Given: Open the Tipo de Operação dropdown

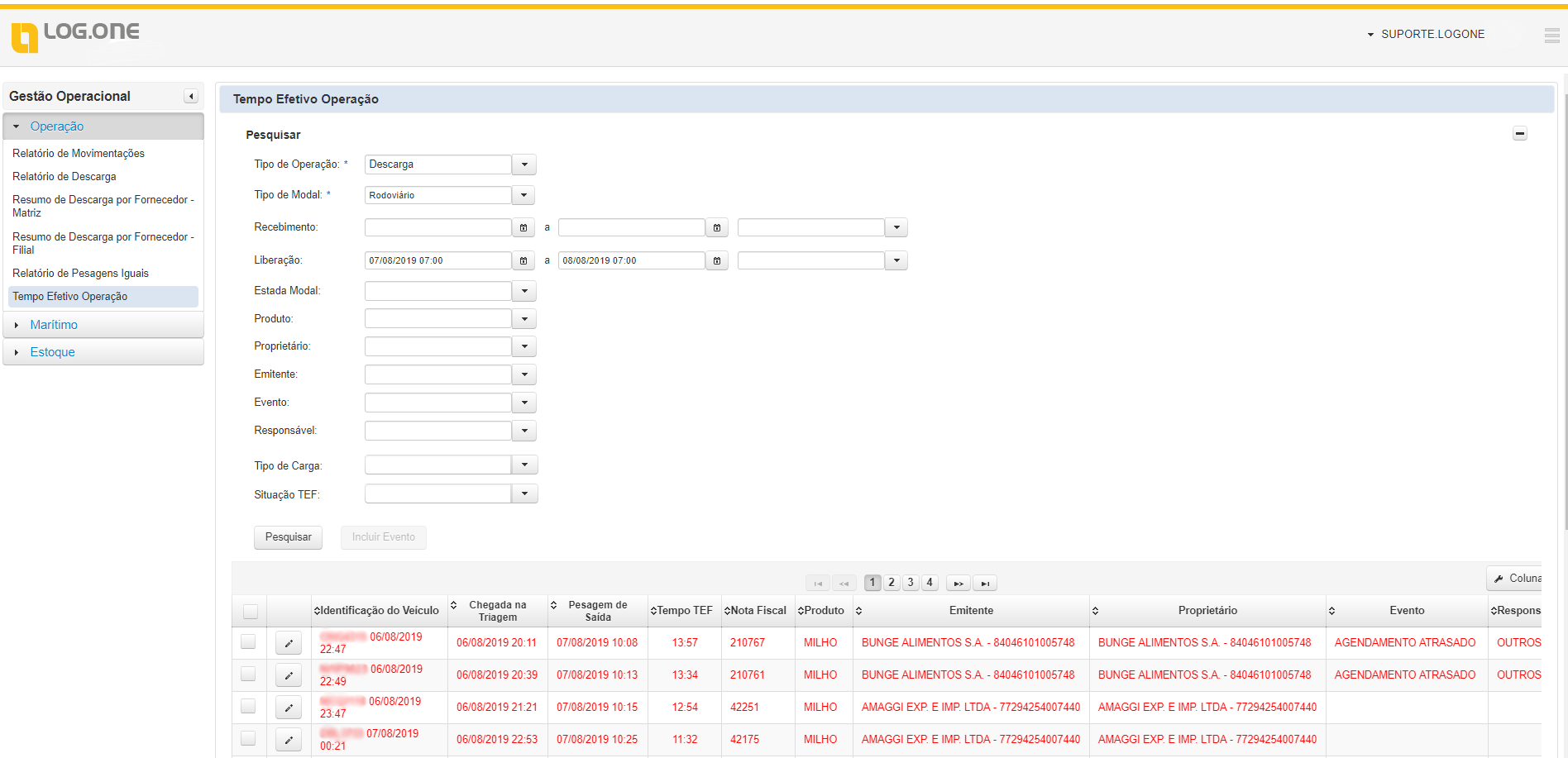Looking at the screenshot, I should point(524,164).
